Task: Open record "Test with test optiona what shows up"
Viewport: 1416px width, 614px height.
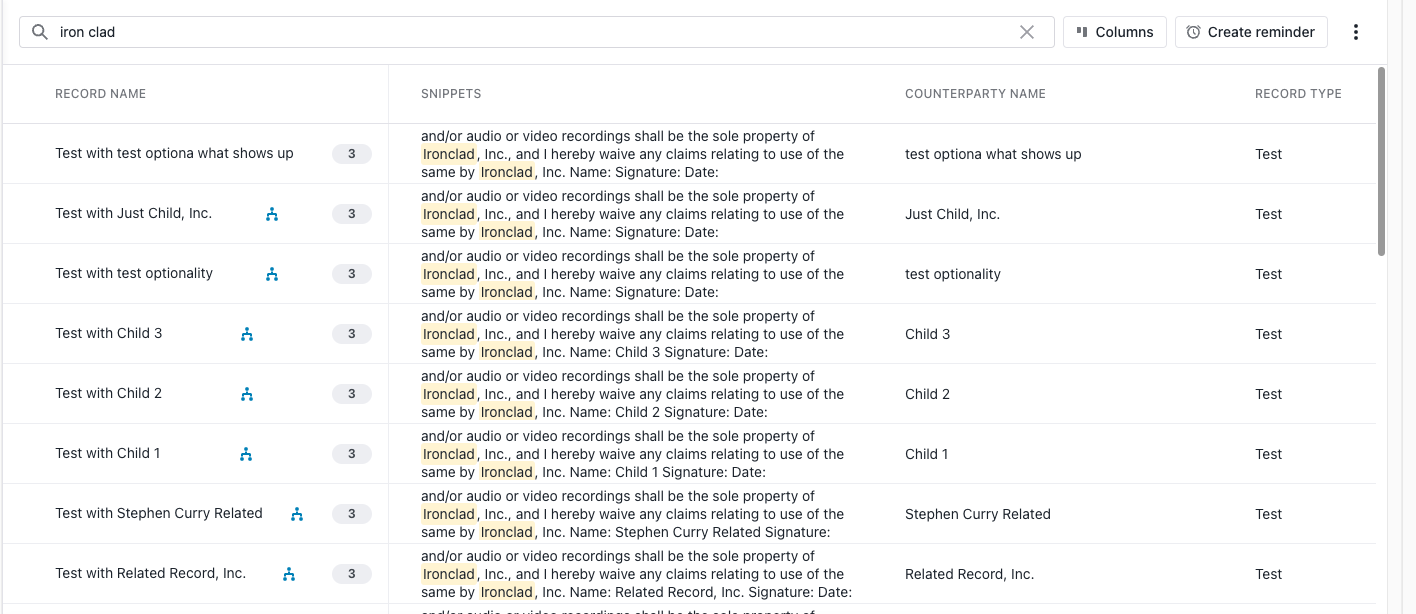Action: click(x=174, y=153)
